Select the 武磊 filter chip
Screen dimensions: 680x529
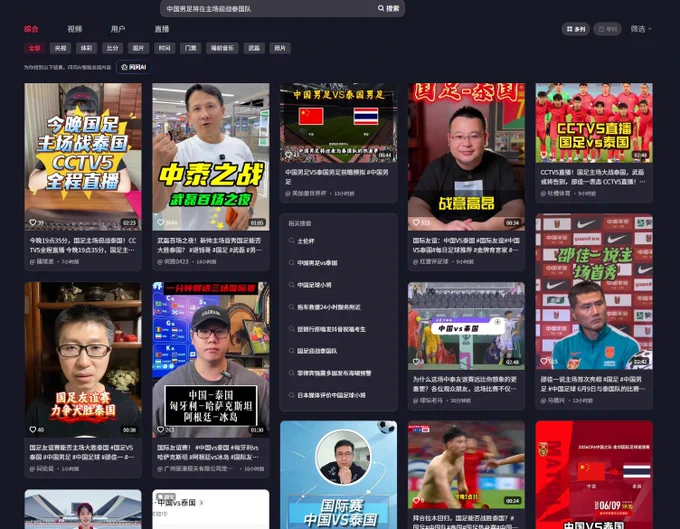tap(254, 48)
